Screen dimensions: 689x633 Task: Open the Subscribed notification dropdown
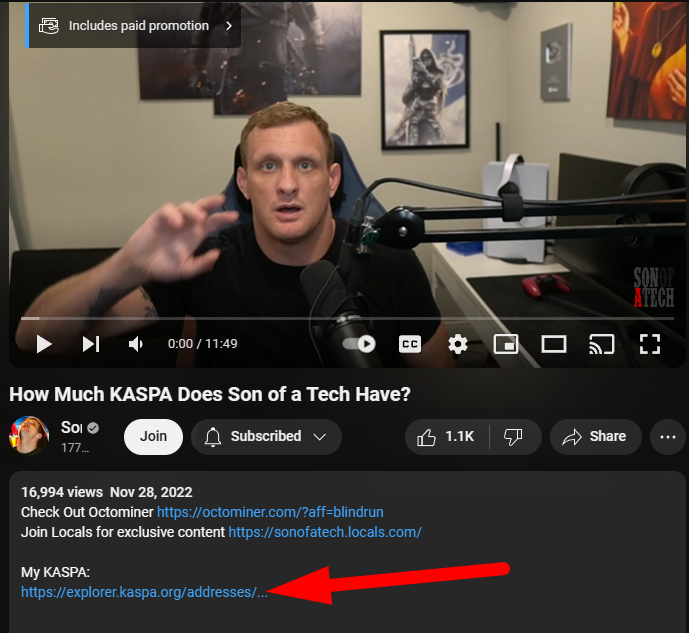(x=266, y=437)
